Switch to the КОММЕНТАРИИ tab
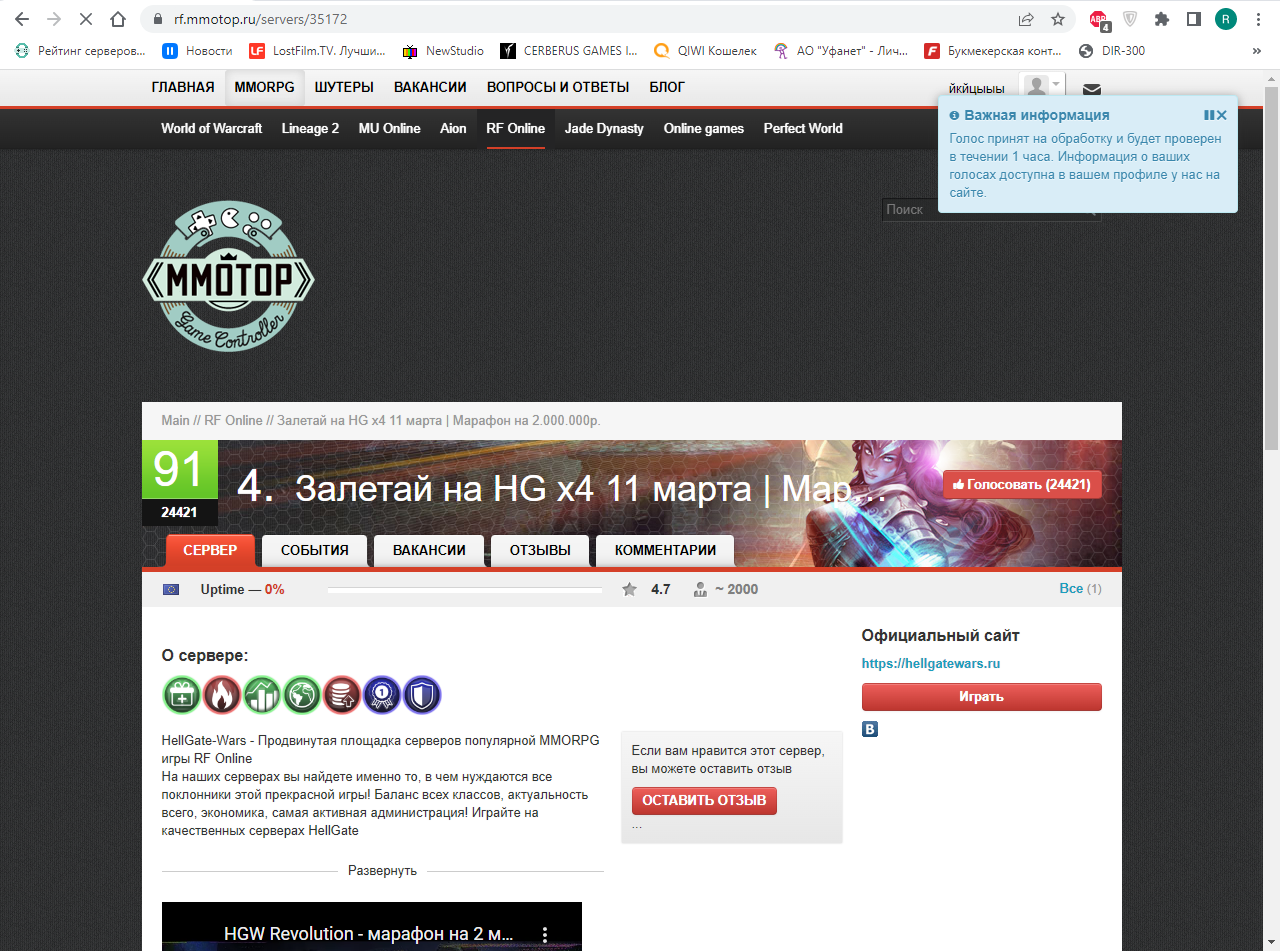This screenshot has height=951, width=1280. pos(665,550)
